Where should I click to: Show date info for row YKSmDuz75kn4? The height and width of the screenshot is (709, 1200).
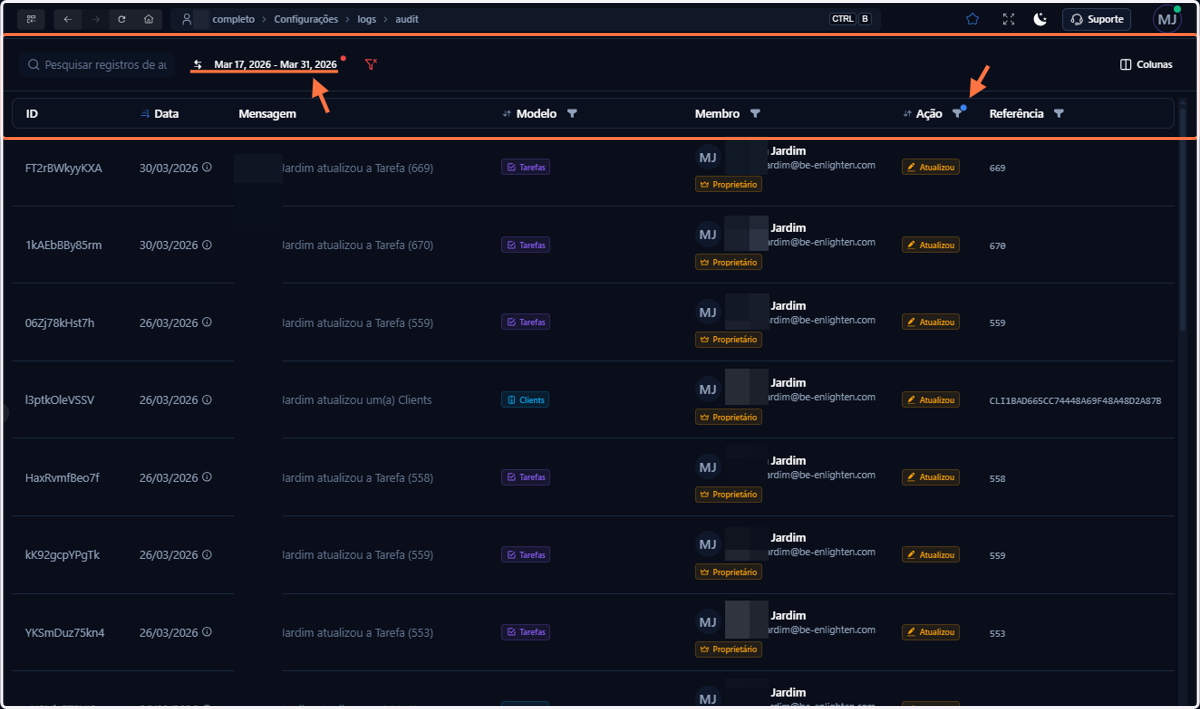point(207,633)
